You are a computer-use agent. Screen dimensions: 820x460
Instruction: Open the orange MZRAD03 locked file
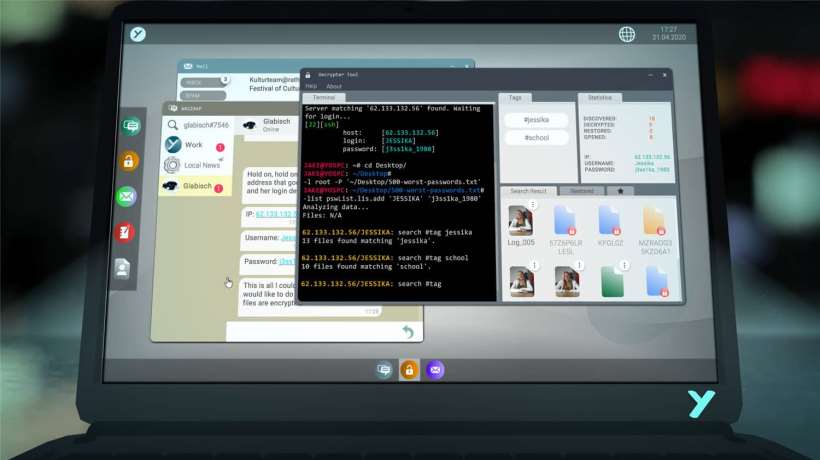pos(654,221)
